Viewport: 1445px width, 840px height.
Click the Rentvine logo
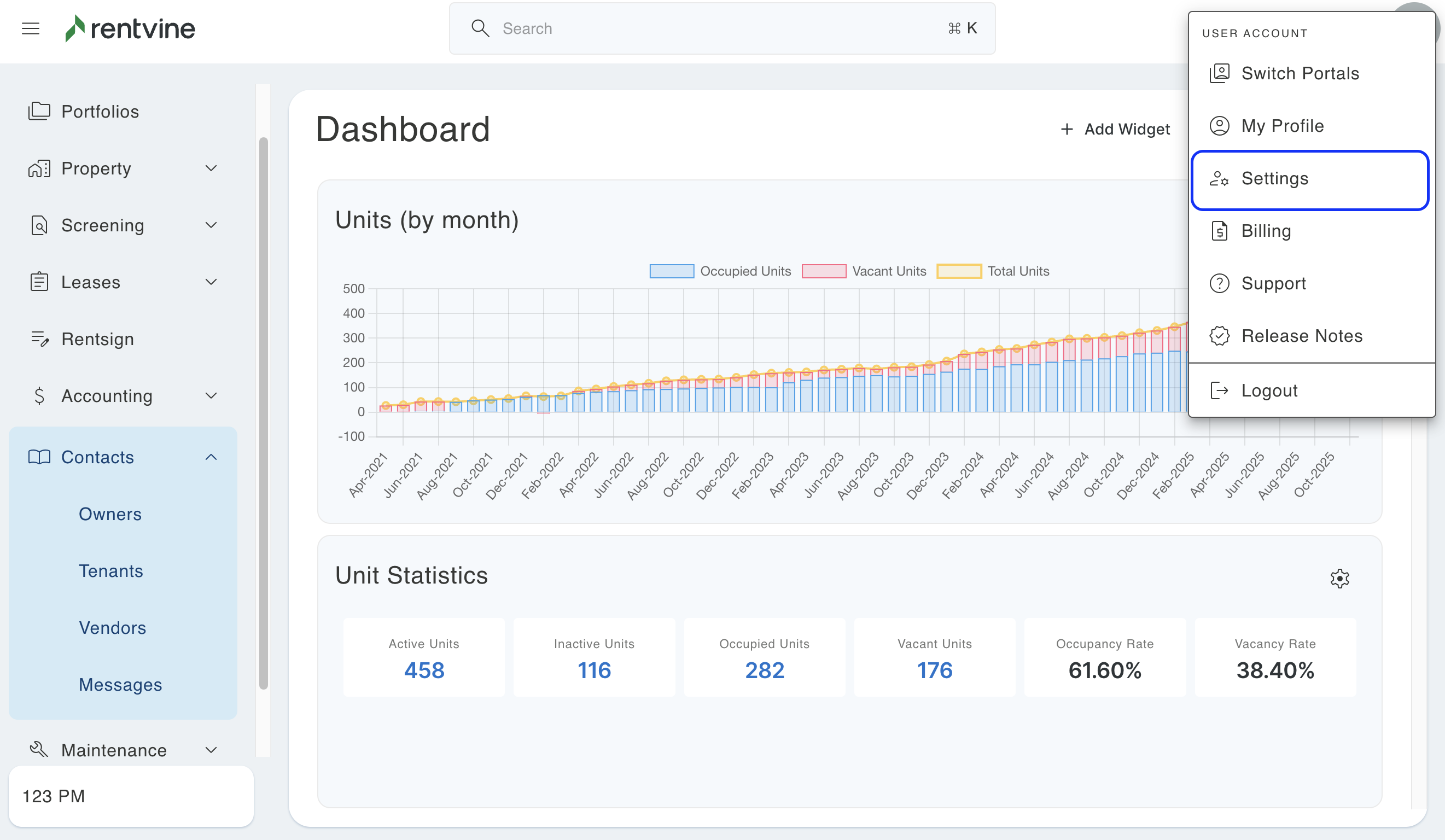pyautogui.click(x=131, y=28)
